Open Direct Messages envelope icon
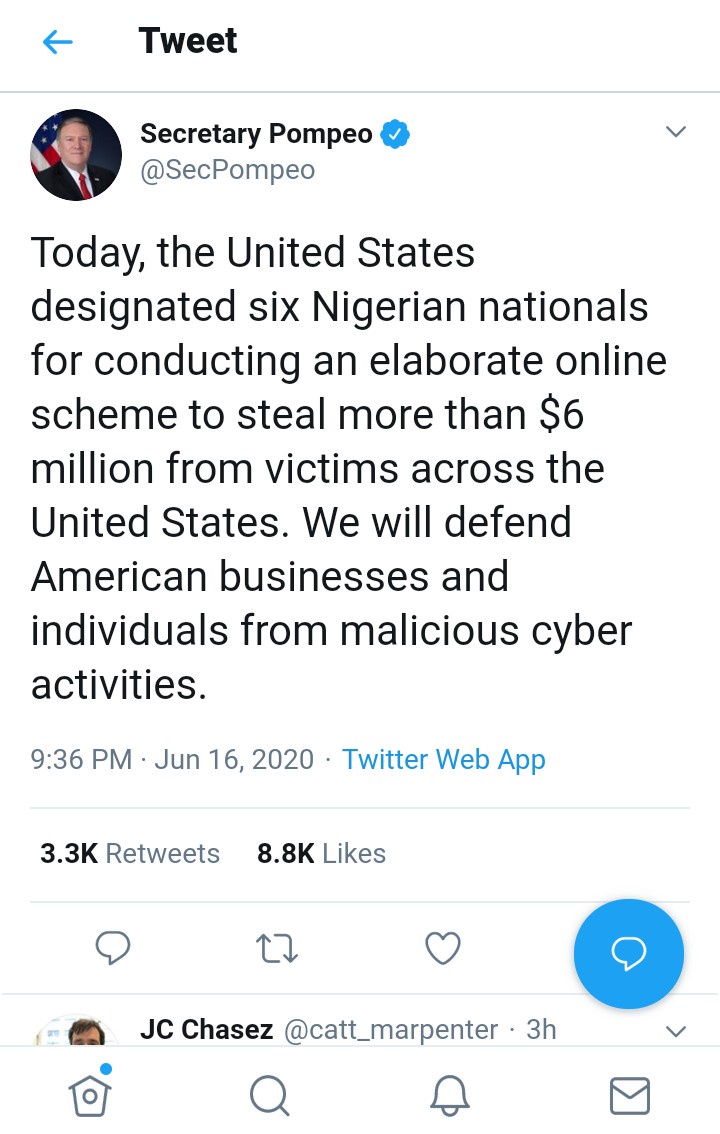The image size is (720, 1134). (629, 1095)
